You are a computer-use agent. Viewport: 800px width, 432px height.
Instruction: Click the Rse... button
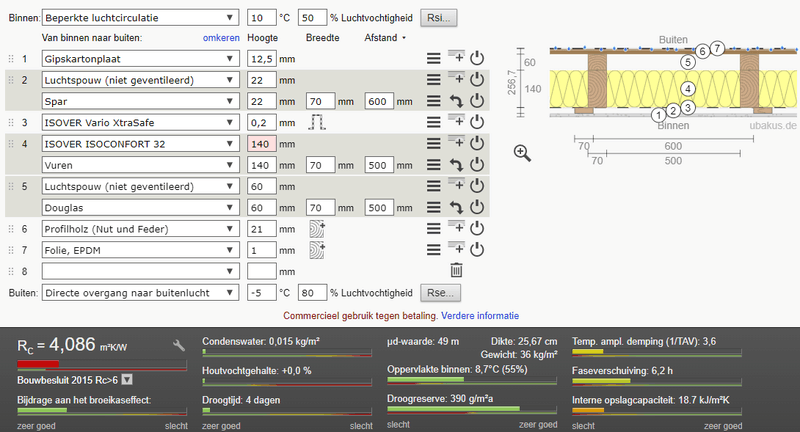pos(440,293)
